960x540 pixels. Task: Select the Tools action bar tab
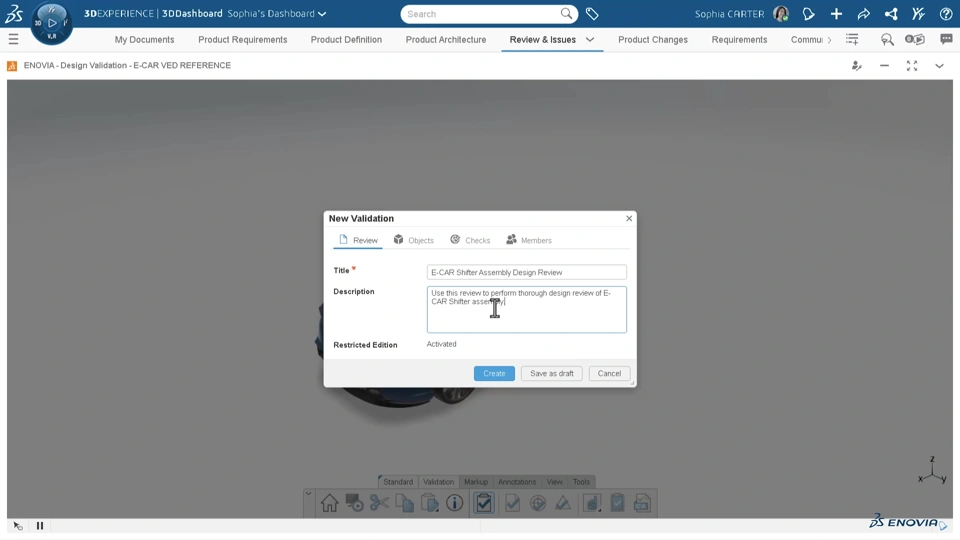(581, 482)
